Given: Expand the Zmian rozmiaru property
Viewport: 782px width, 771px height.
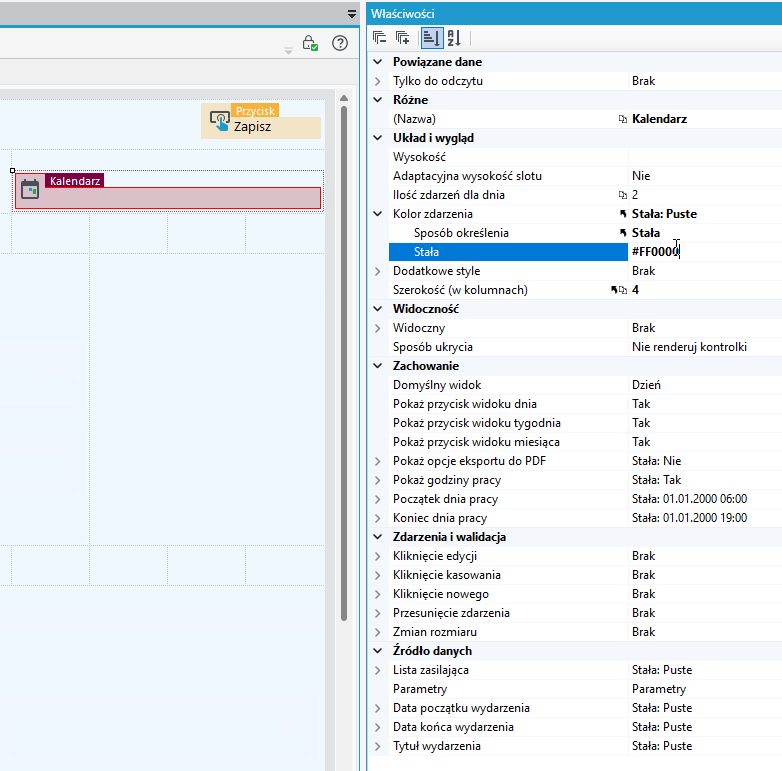Looking at the screenshot, I should [378, 632].
